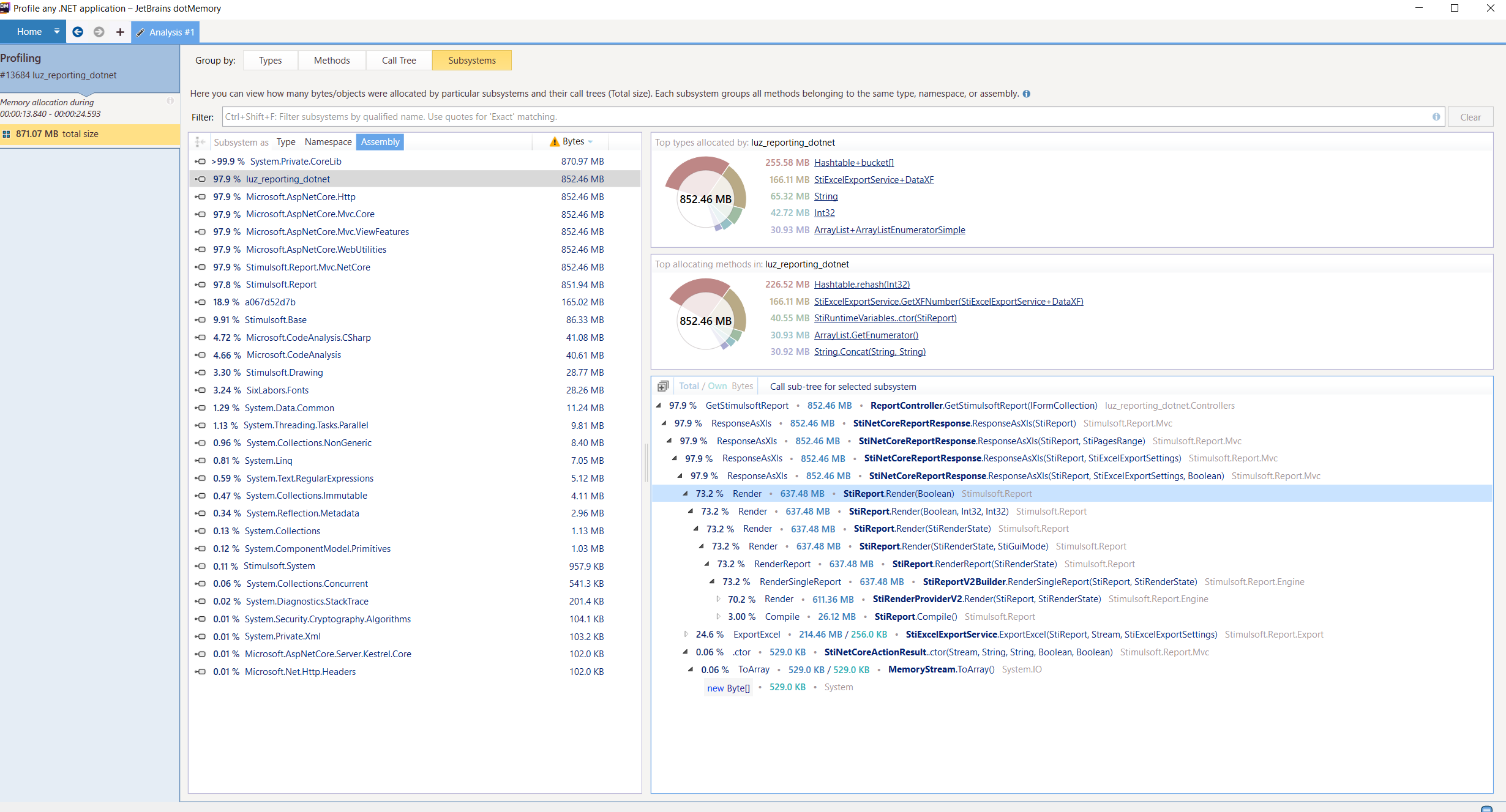This screenshot has height=812, width=1506.
Task: Toggle Own bytes display
Action: coord(717,386)
